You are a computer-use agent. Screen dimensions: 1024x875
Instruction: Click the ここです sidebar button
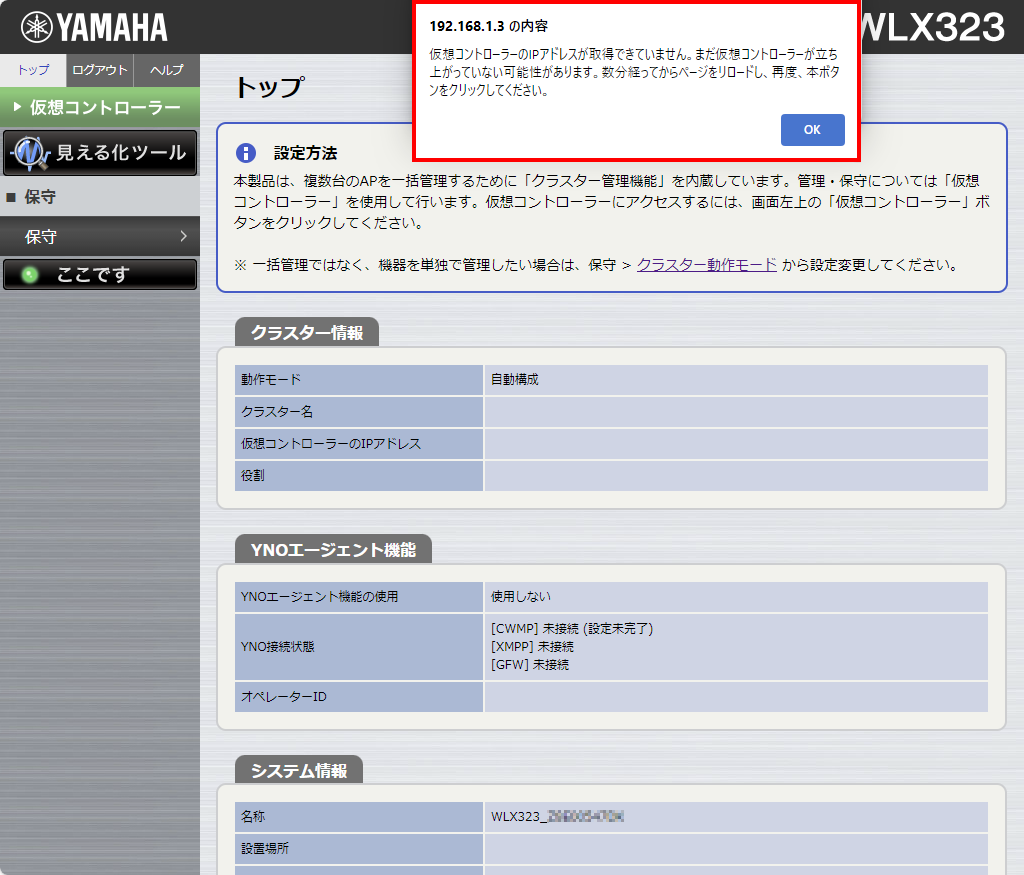click(x=100, y=274)
